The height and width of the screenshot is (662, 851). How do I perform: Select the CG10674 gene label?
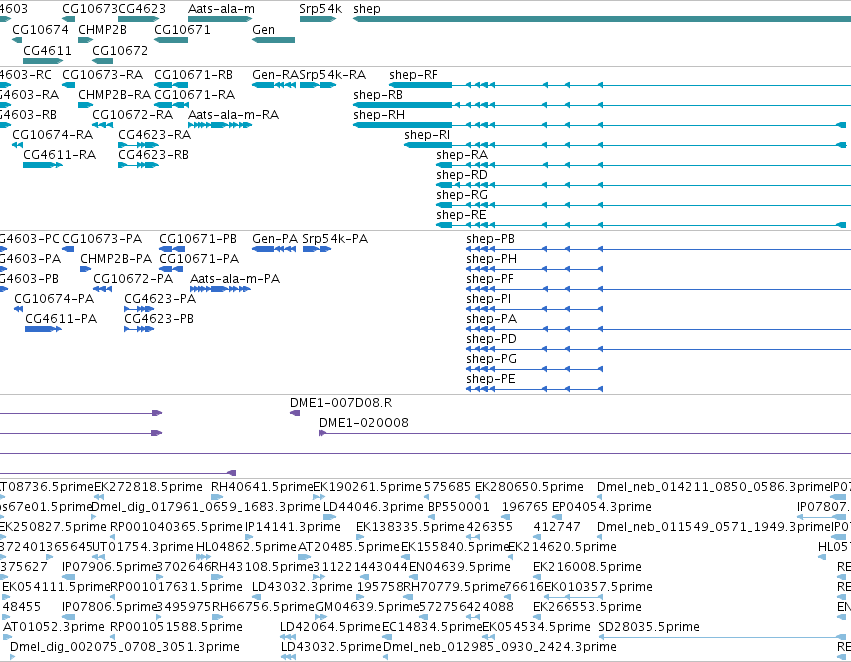click(x=41, y=30)
